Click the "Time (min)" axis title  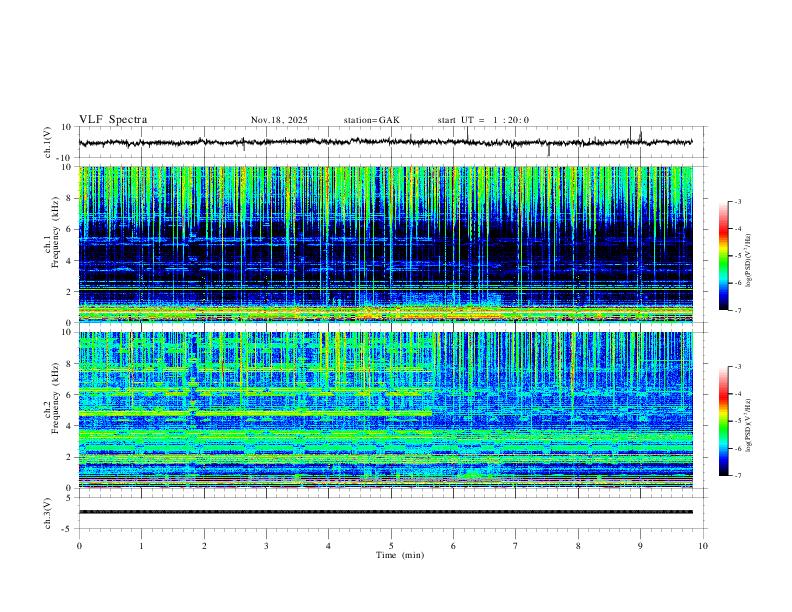coord(400,555)
